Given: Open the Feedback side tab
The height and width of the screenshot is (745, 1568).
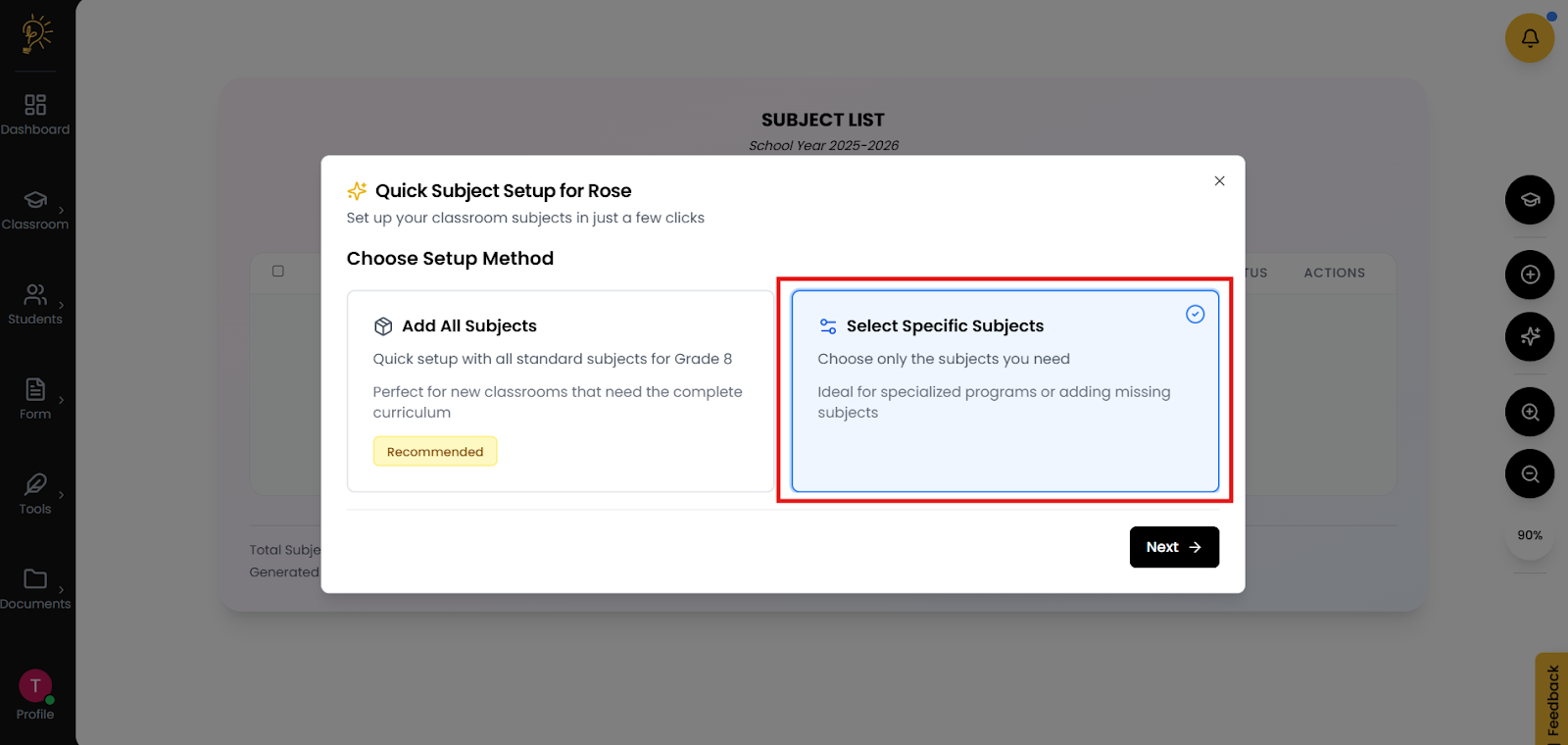Looking at the screenshot, I should coord(1552,700).
